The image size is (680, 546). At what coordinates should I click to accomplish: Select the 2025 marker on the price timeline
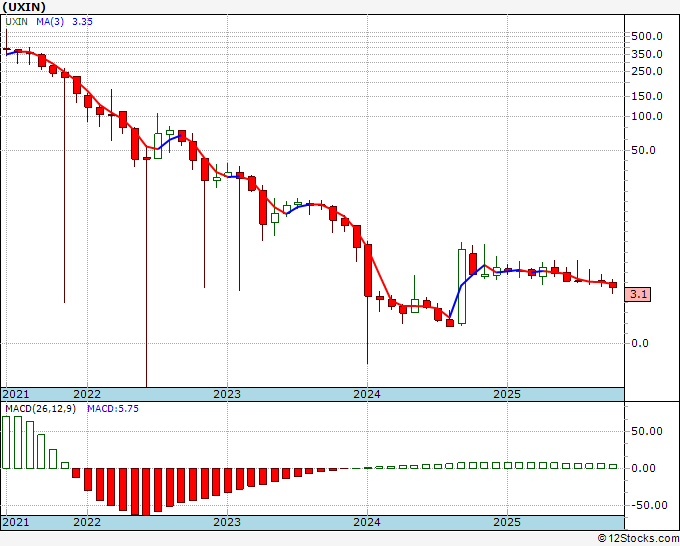tap(507, 394)
